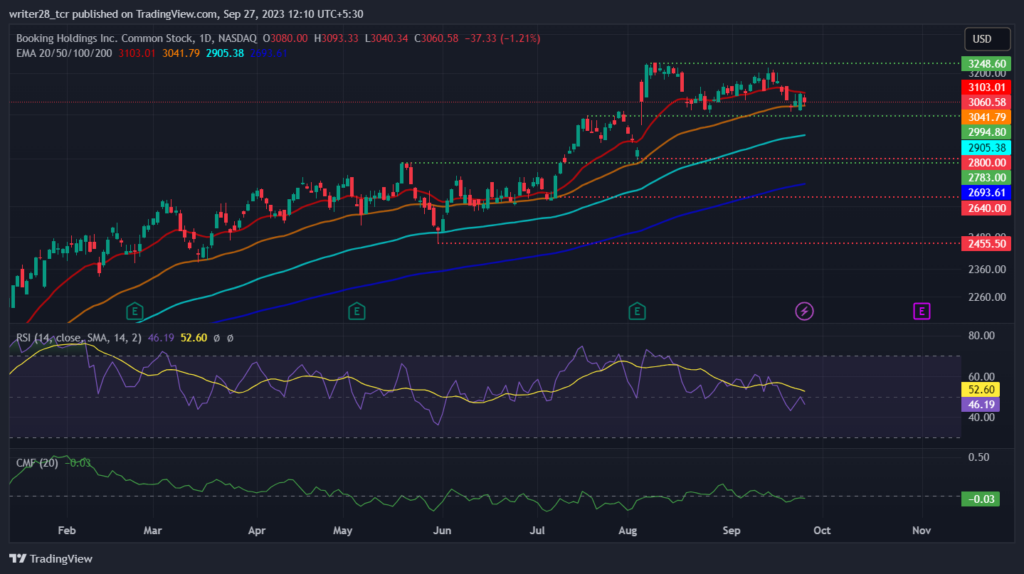
Task: Select the 2693.61 blue EMA label
Action: [986, 193]
